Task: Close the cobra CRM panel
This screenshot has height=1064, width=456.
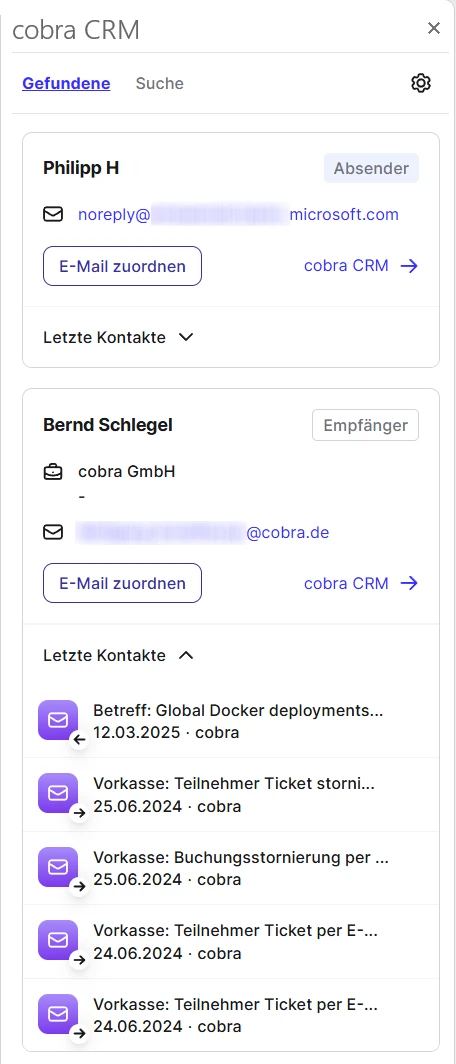Action: point(434,28)
